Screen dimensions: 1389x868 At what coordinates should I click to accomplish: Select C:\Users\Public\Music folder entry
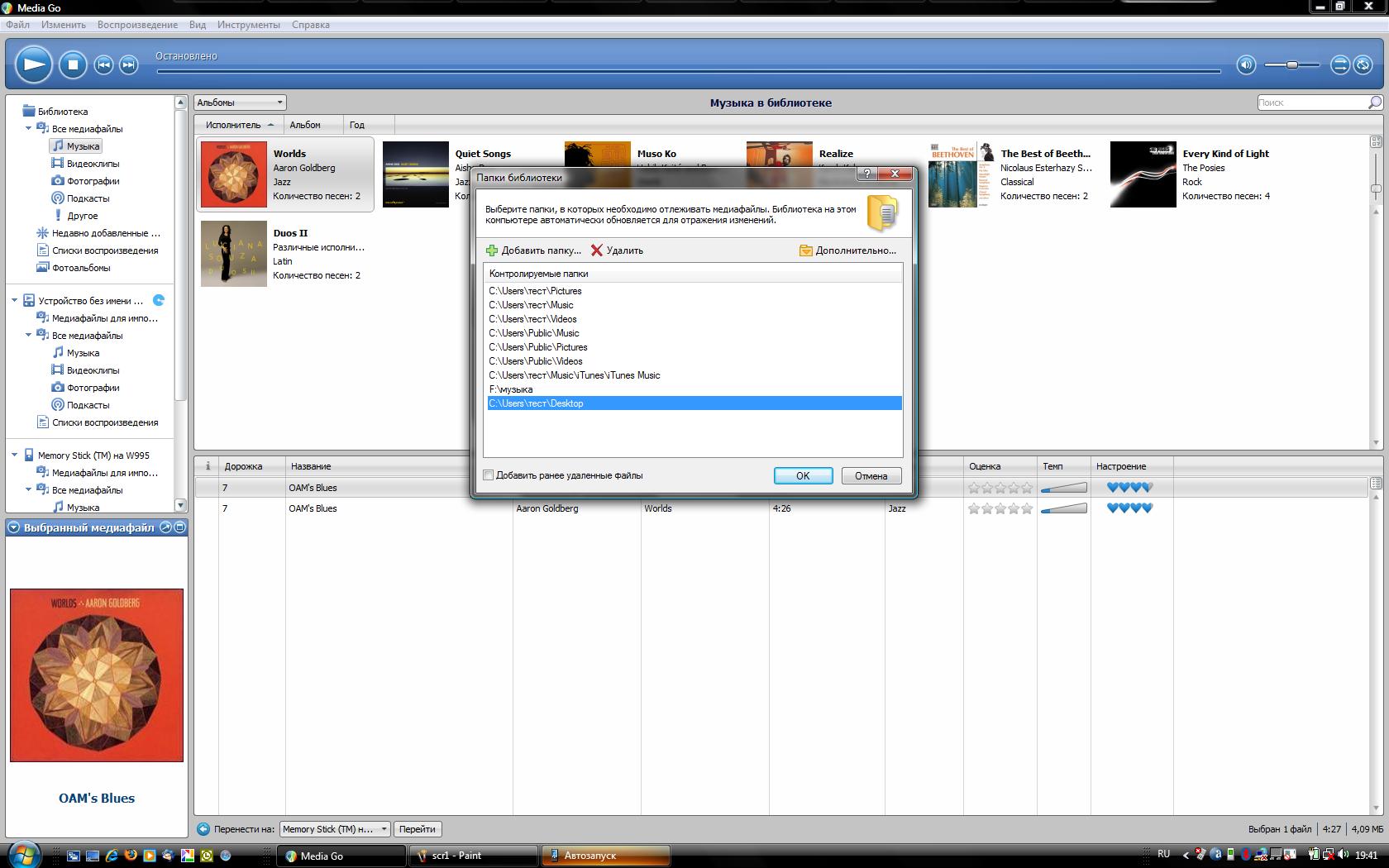693,333
